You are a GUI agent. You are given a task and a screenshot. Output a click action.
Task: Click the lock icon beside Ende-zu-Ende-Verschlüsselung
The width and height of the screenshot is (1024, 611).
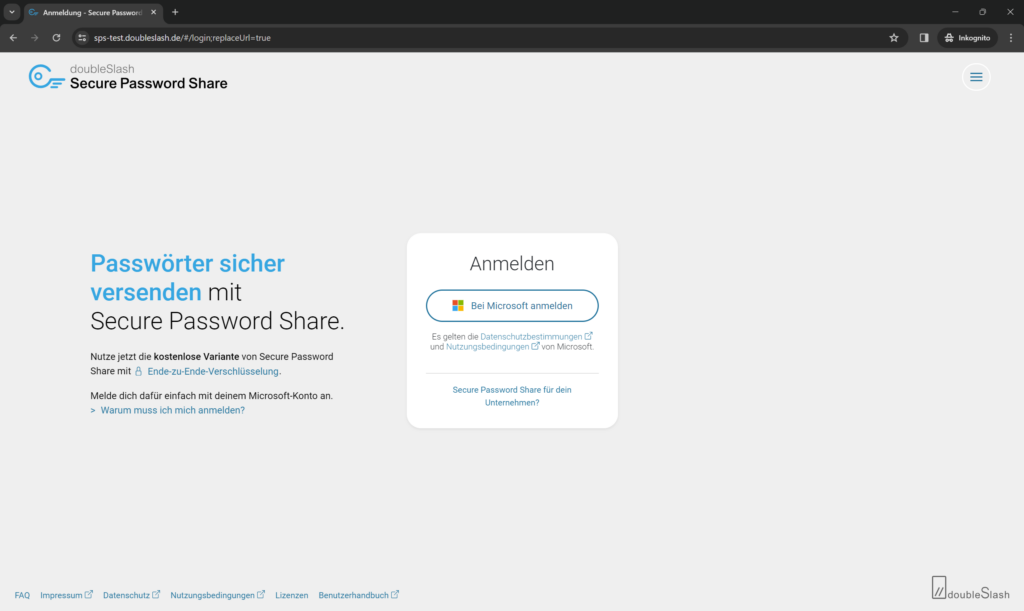pos(138,371)
